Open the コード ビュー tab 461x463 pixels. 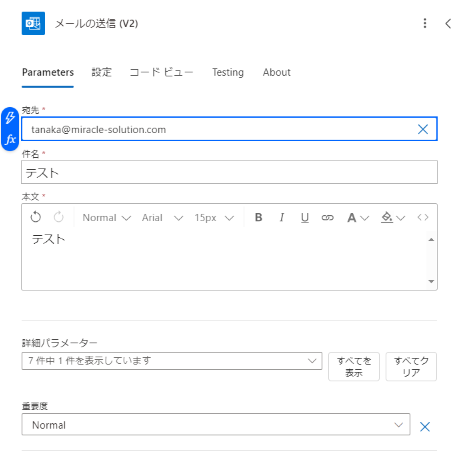click(x=161, y=72)
